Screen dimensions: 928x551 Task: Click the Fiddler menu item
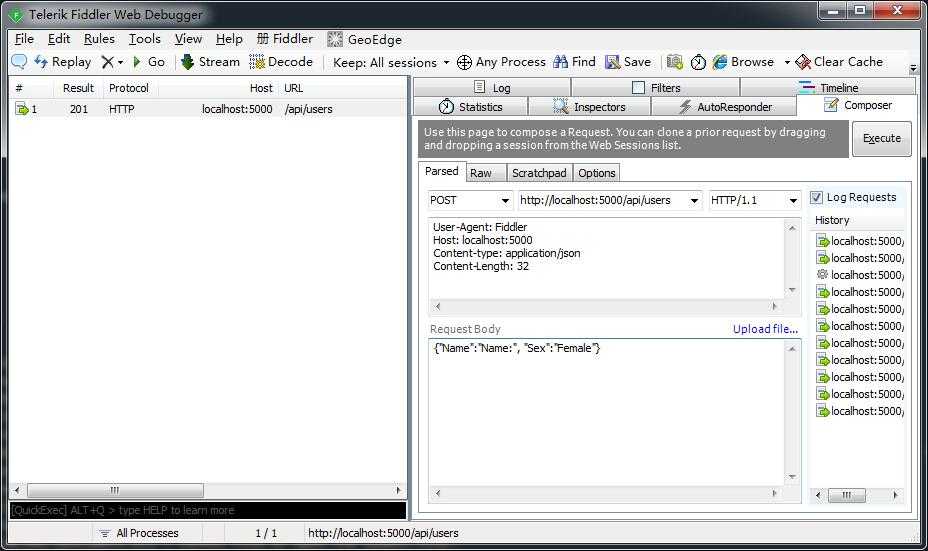[x=285, y=39]
